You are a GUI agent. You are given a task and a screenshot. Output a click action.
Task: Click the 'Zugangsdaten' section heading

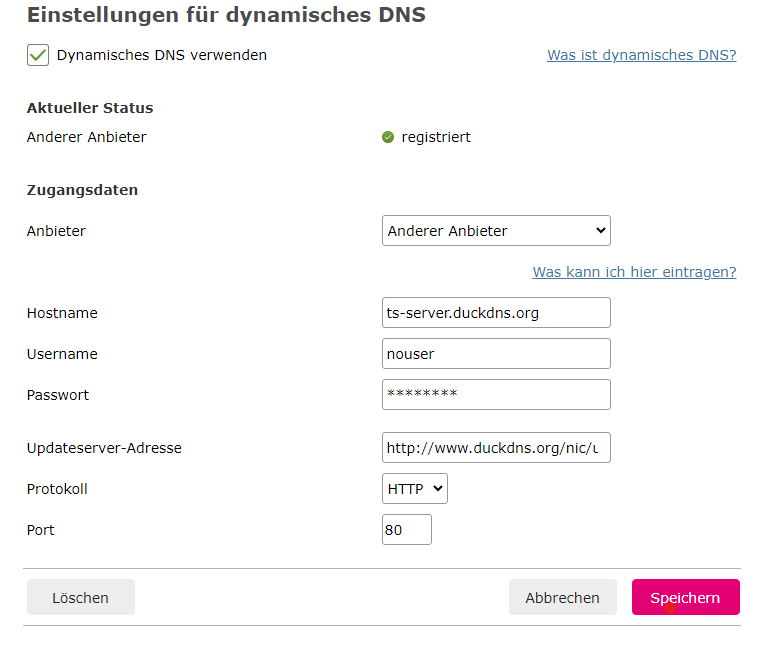[82, 190]
